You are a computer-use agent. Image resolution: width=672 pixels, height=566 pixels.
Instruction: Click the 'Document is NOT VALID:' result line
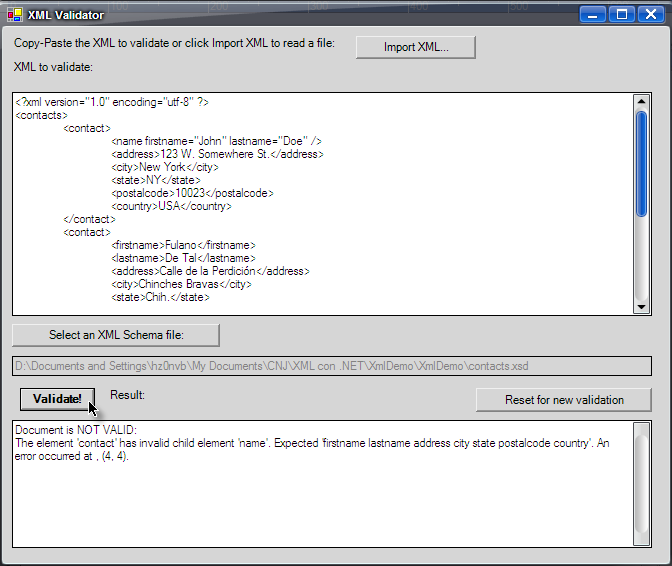coord(76,430)
